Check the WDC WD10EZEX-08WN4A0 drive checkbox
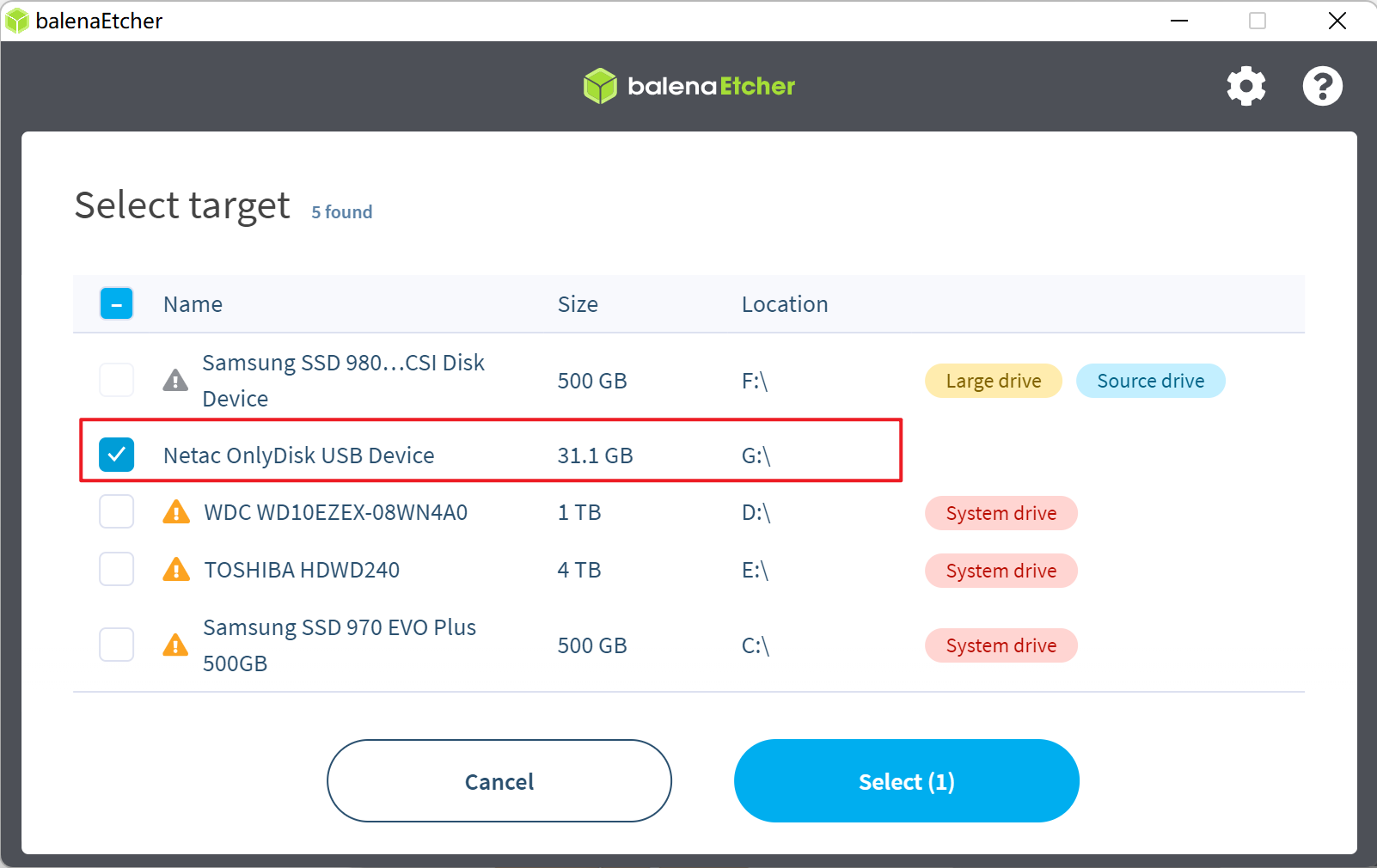 coord(117,512)
